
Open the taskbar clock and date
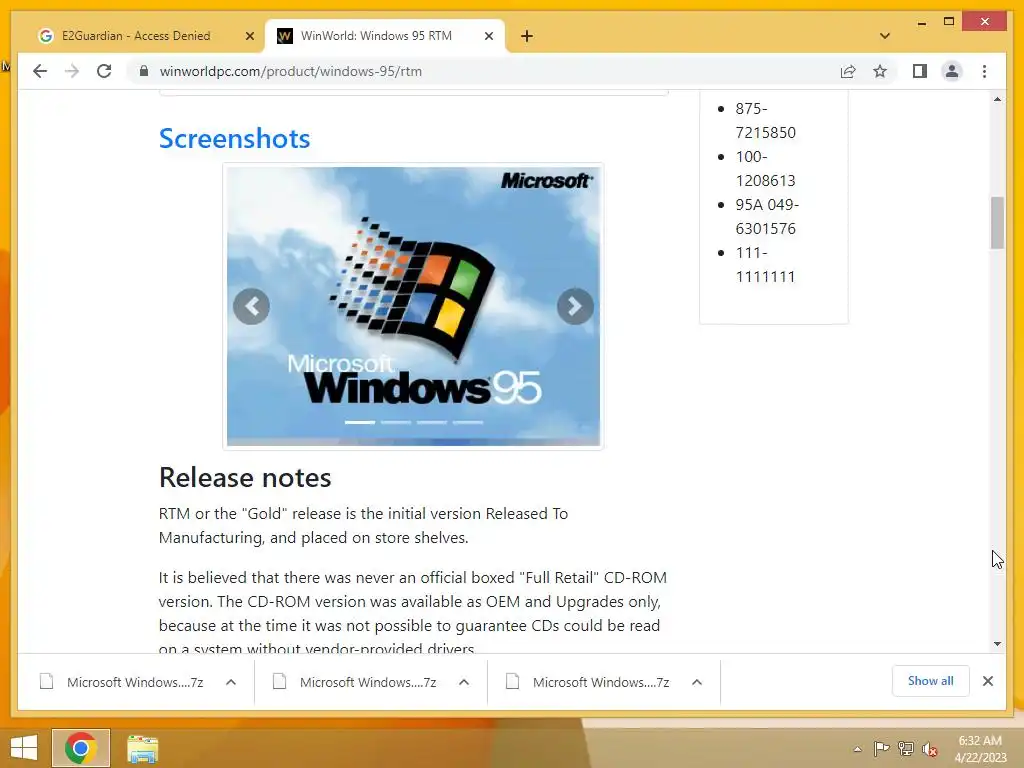tap(980, 749)
